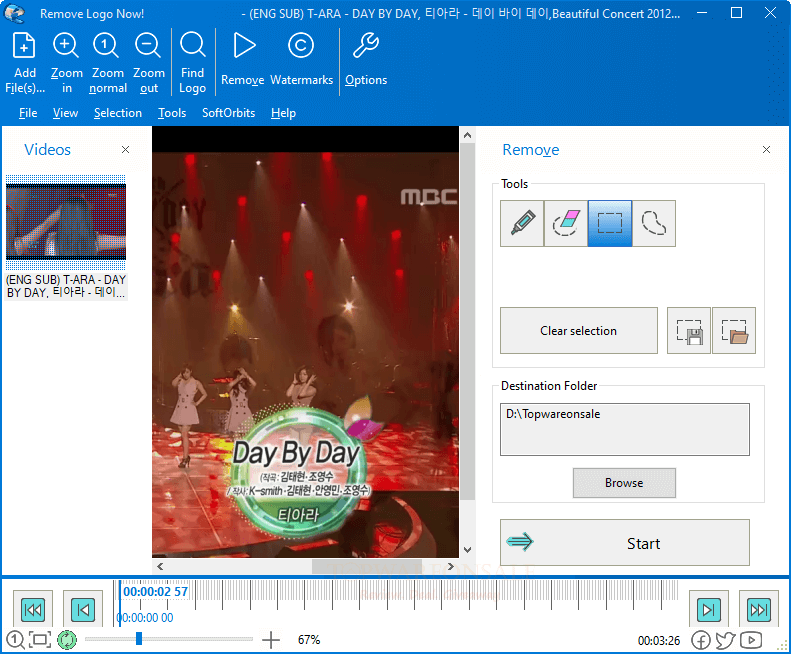Click the 00:00:02 57 timecode label
Image resolution: width=791 pixels, height=654 pixels.
point(155,591)
